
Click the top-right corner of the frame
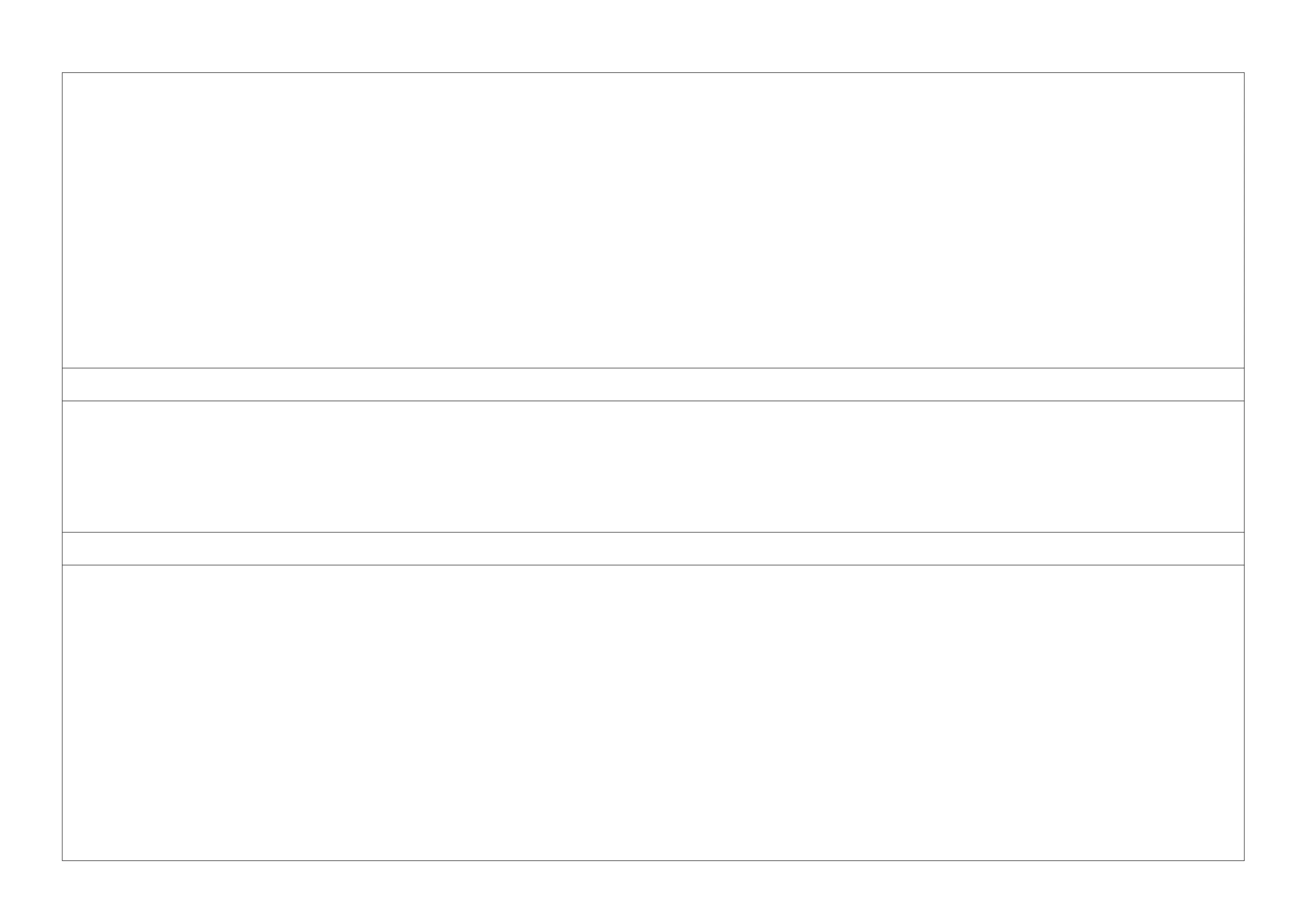click(x=1244, y=72)
